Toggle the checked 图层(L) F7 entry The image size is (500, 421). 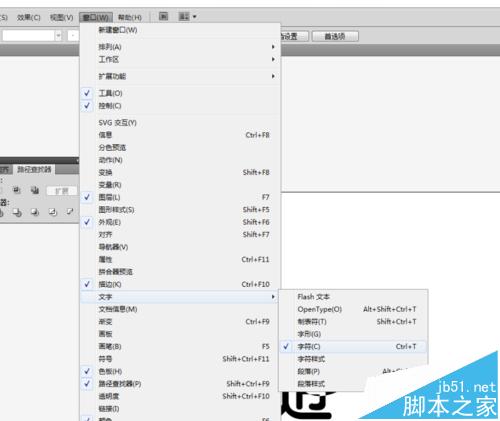click(180, 197)
